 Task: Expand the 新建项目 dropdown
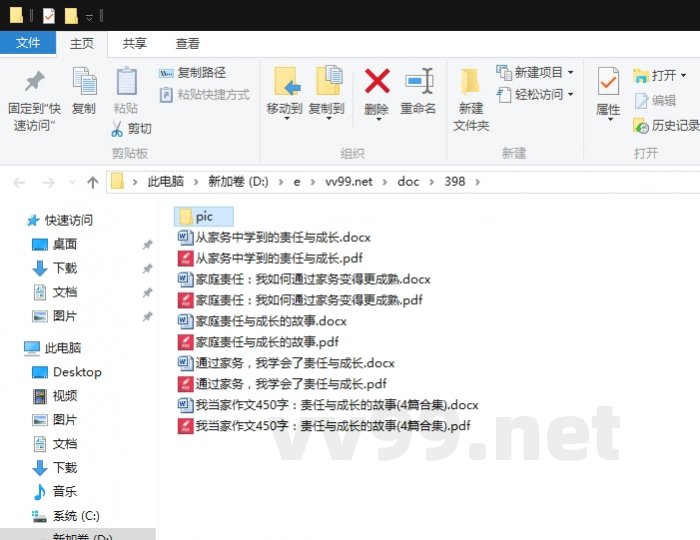click(571, 72)
